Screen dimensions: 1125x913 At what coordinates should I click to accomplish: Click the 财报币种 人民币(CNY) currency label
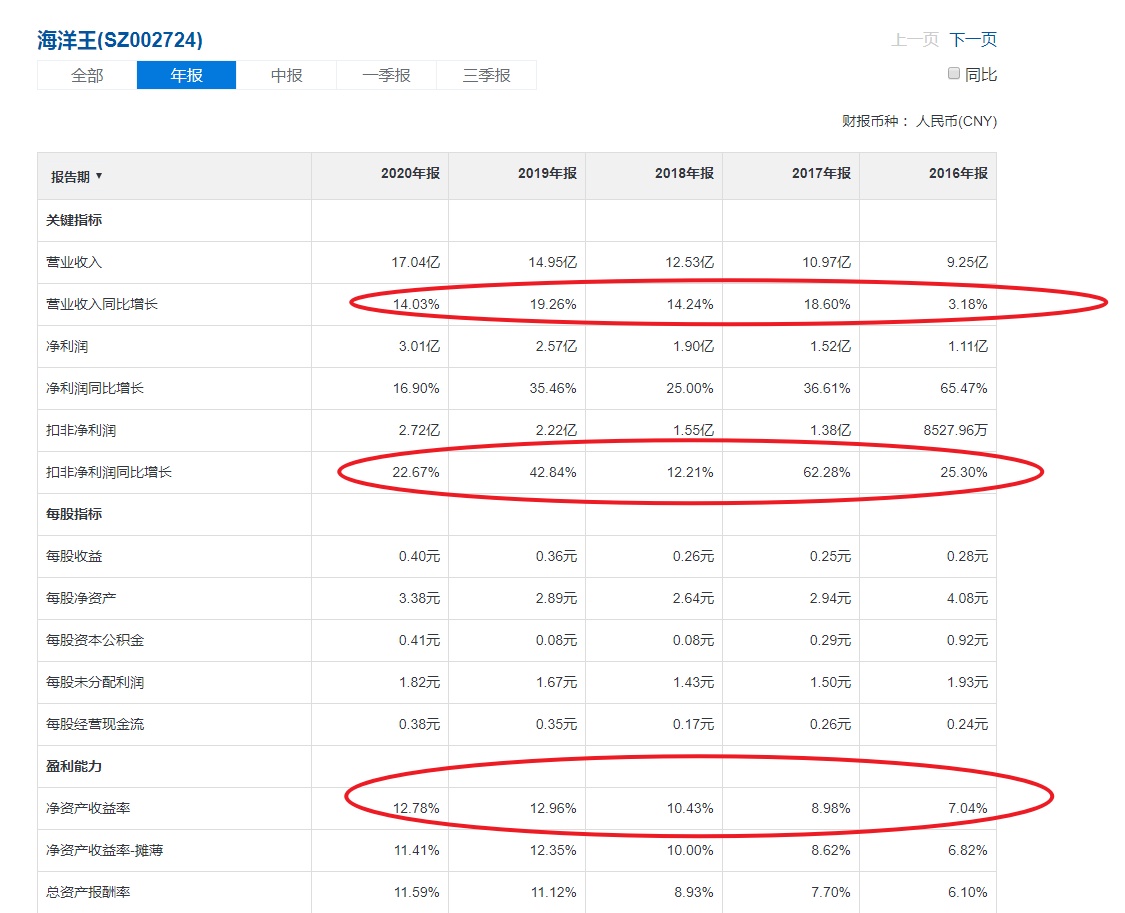[920, 121]
